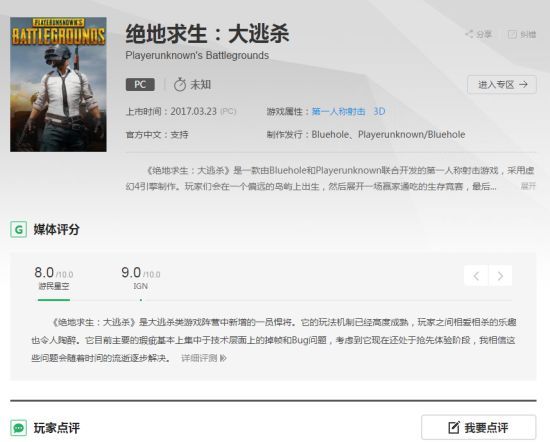Click the 玩家点评 section heading
Image resolution: width=550 pixels, height=442 pixels.
tap(56, 428)
